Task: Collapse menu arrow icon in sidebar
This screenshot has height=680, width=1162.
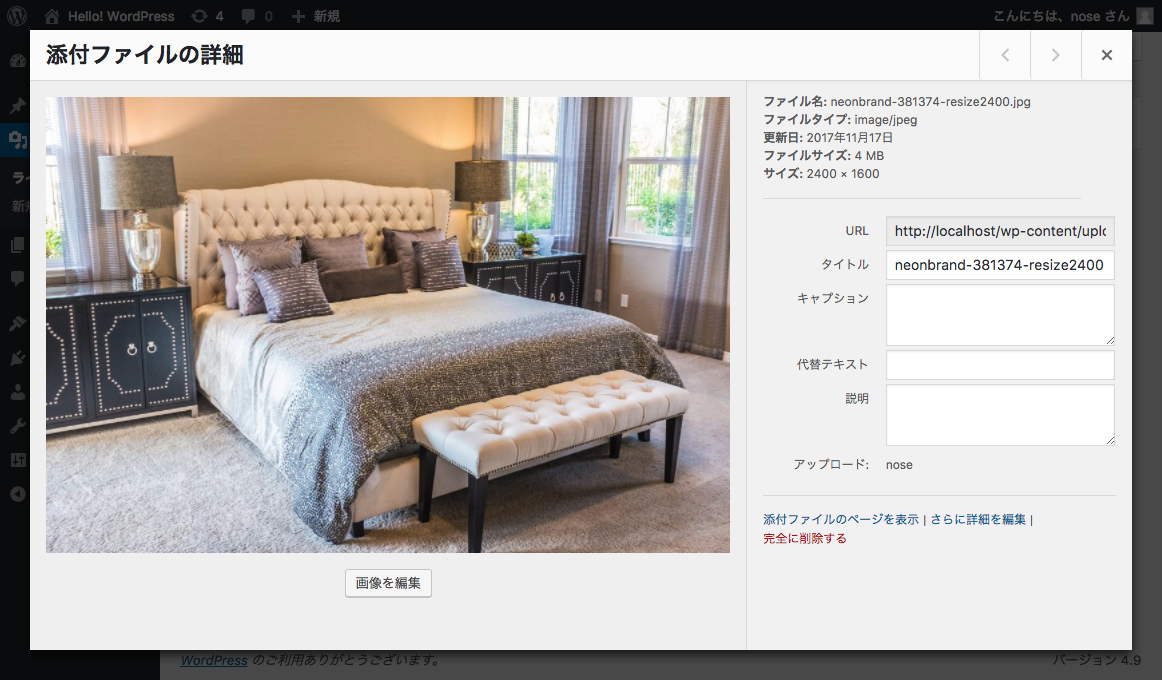Action: pos(18,494)
